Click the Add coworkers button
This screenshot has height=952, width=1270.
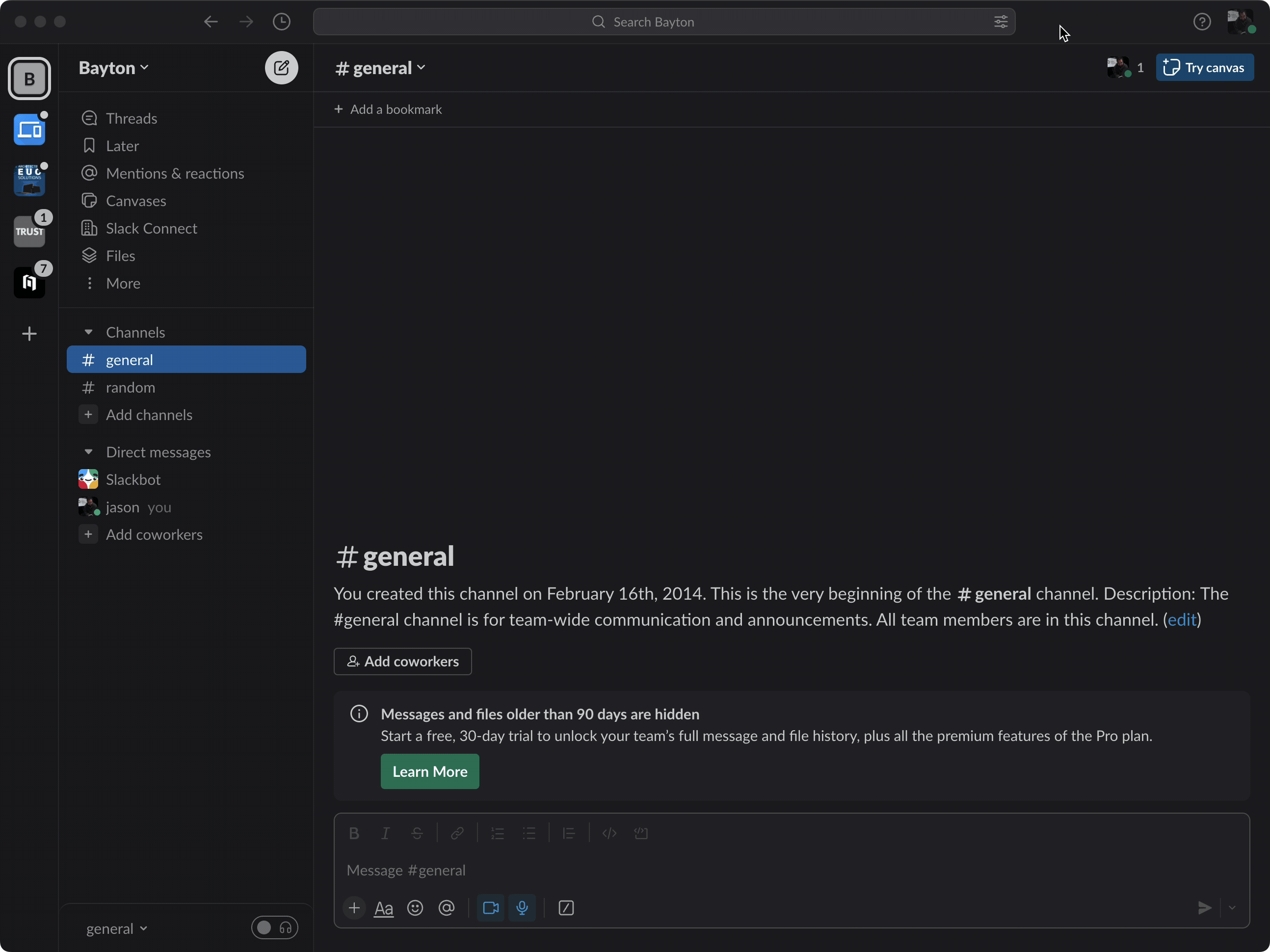click(x=402, y=661)
